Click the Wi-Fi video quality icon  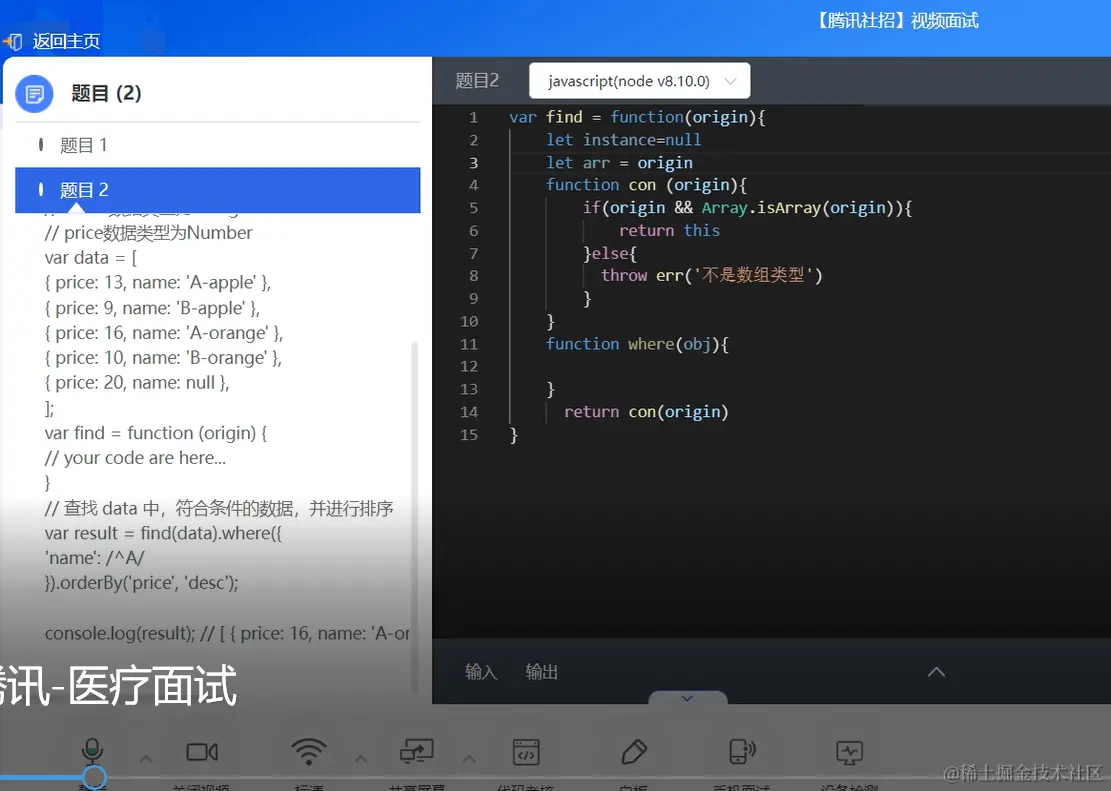click(x=309, y=751)
